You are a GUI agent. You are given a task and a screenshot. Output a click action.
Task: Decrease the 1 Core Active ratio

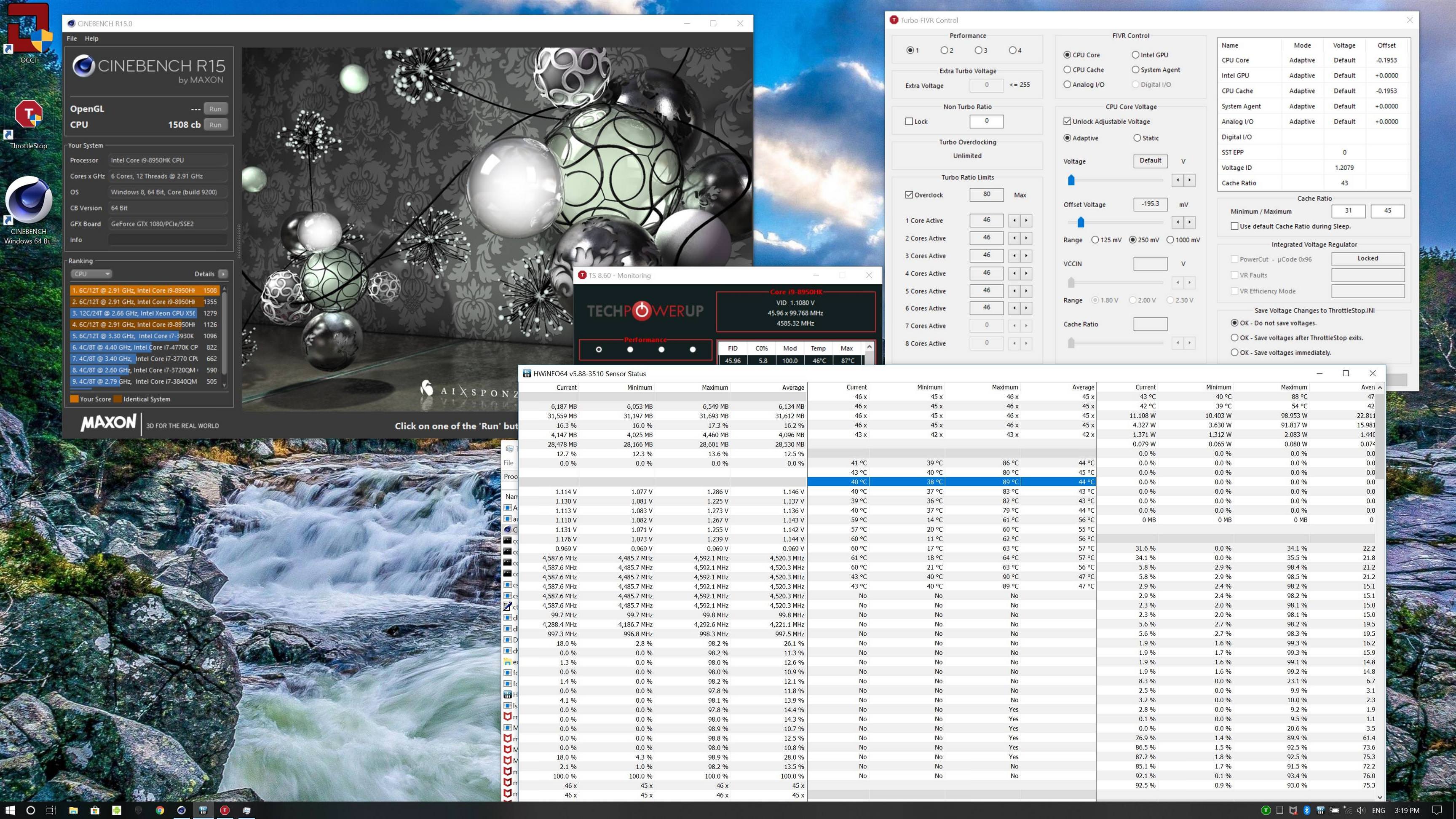(1014, 220)
